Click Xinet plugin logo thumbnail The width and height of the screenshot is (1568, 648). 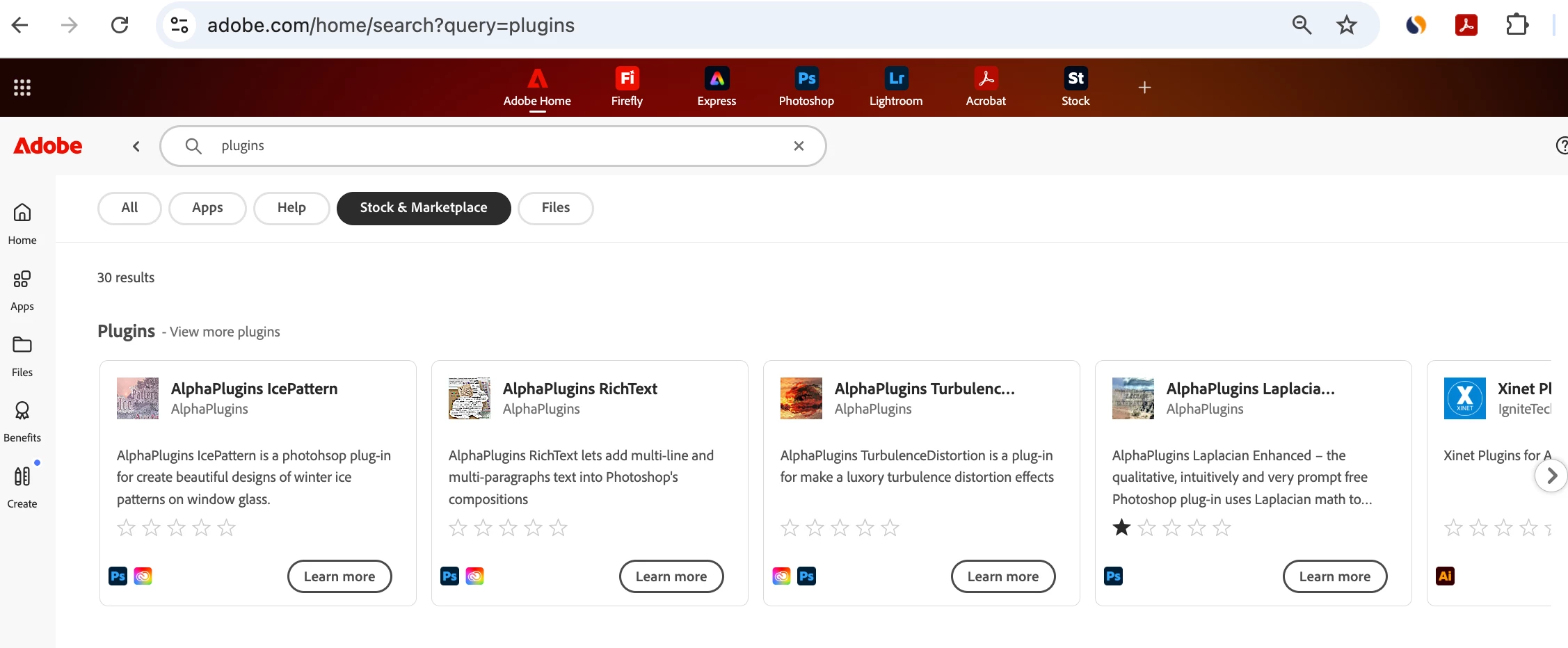1465,398
